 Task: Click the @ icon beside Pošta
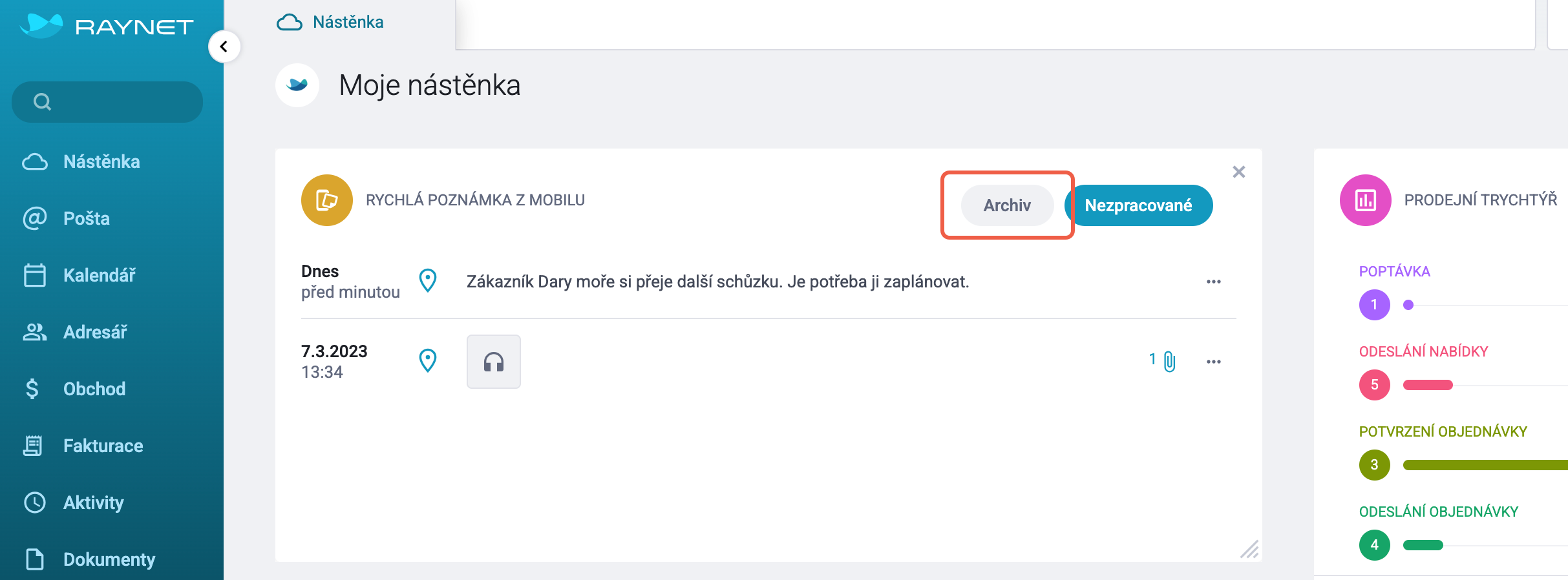point(35,218)
